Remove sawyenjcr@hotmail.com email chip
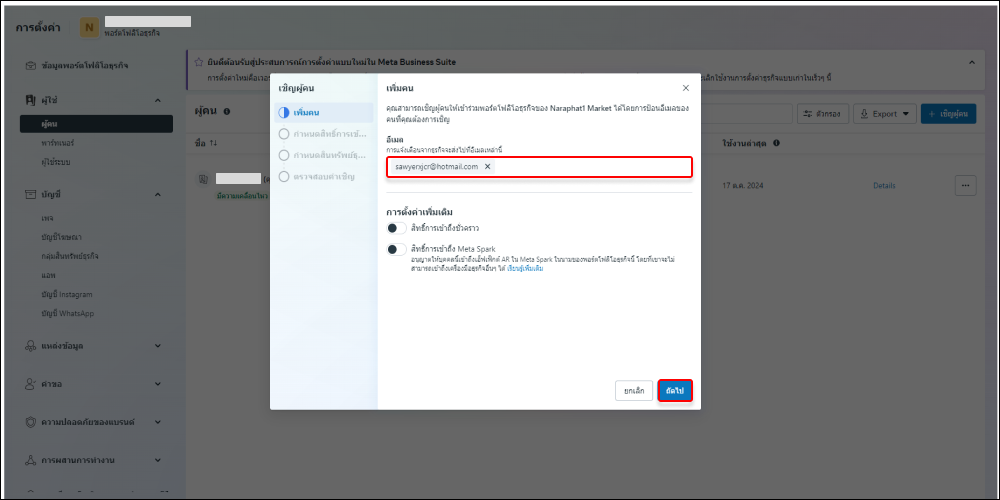 click(487, 166)
